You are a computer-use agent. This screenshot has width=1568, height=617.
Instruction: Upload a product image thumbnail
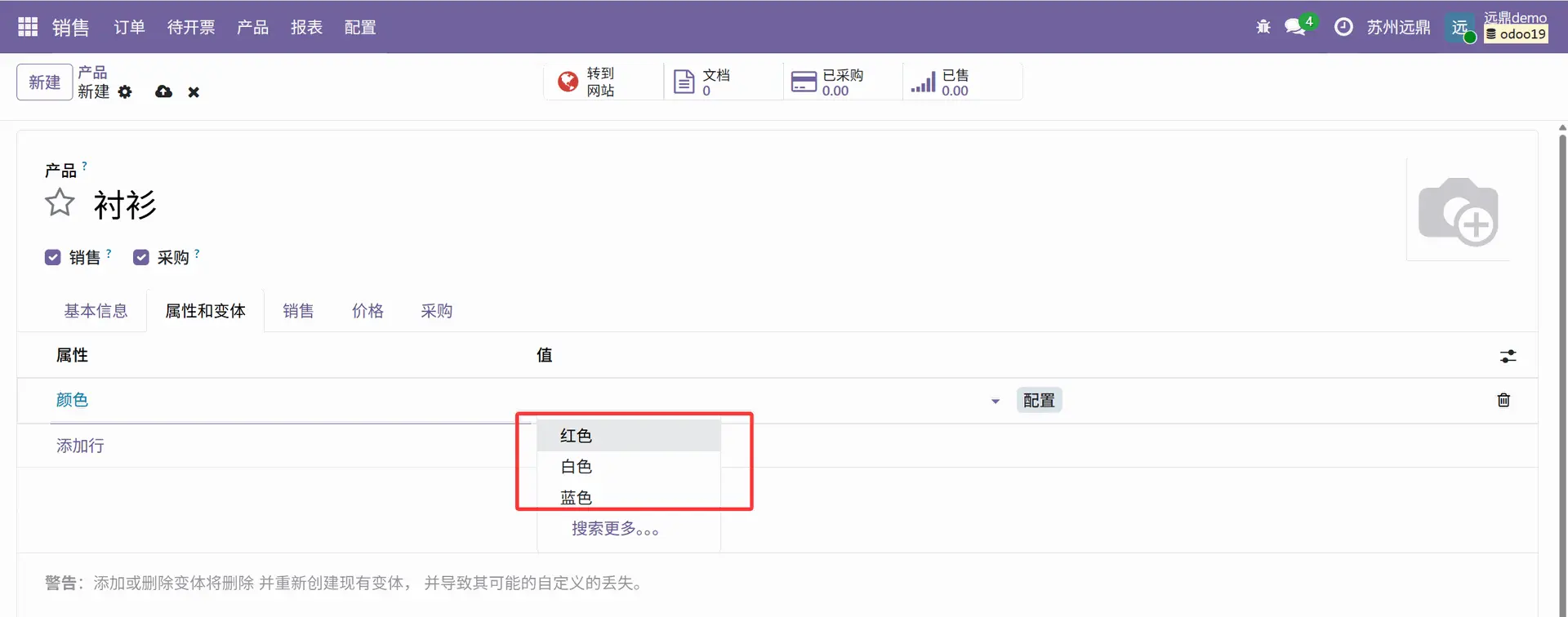tap(1458, 211)
